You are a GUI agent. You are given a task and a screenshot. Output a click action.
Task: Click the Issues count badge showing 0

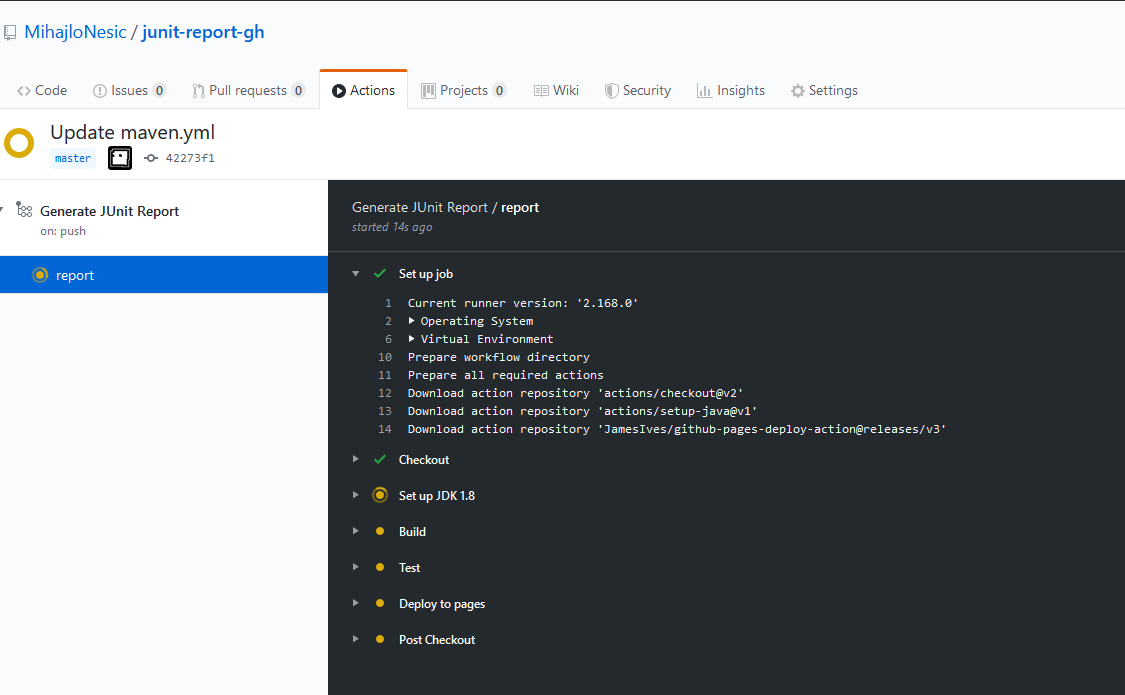[x=159, y=90]
